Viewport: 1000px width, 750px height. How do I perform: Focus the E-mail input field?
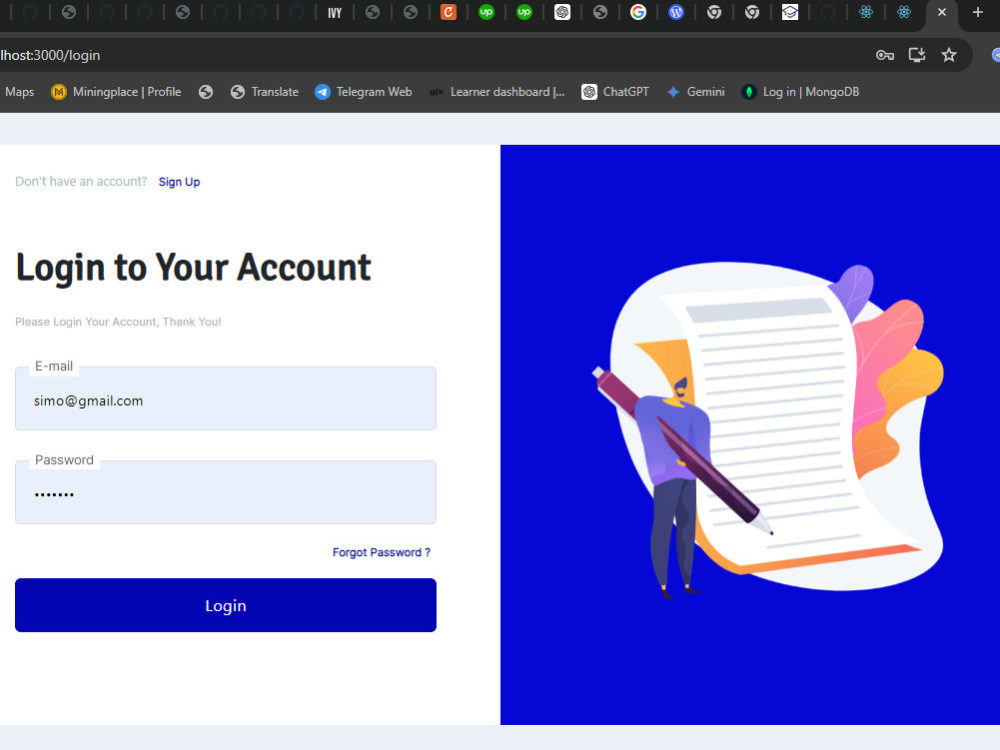tap(226, 399)
